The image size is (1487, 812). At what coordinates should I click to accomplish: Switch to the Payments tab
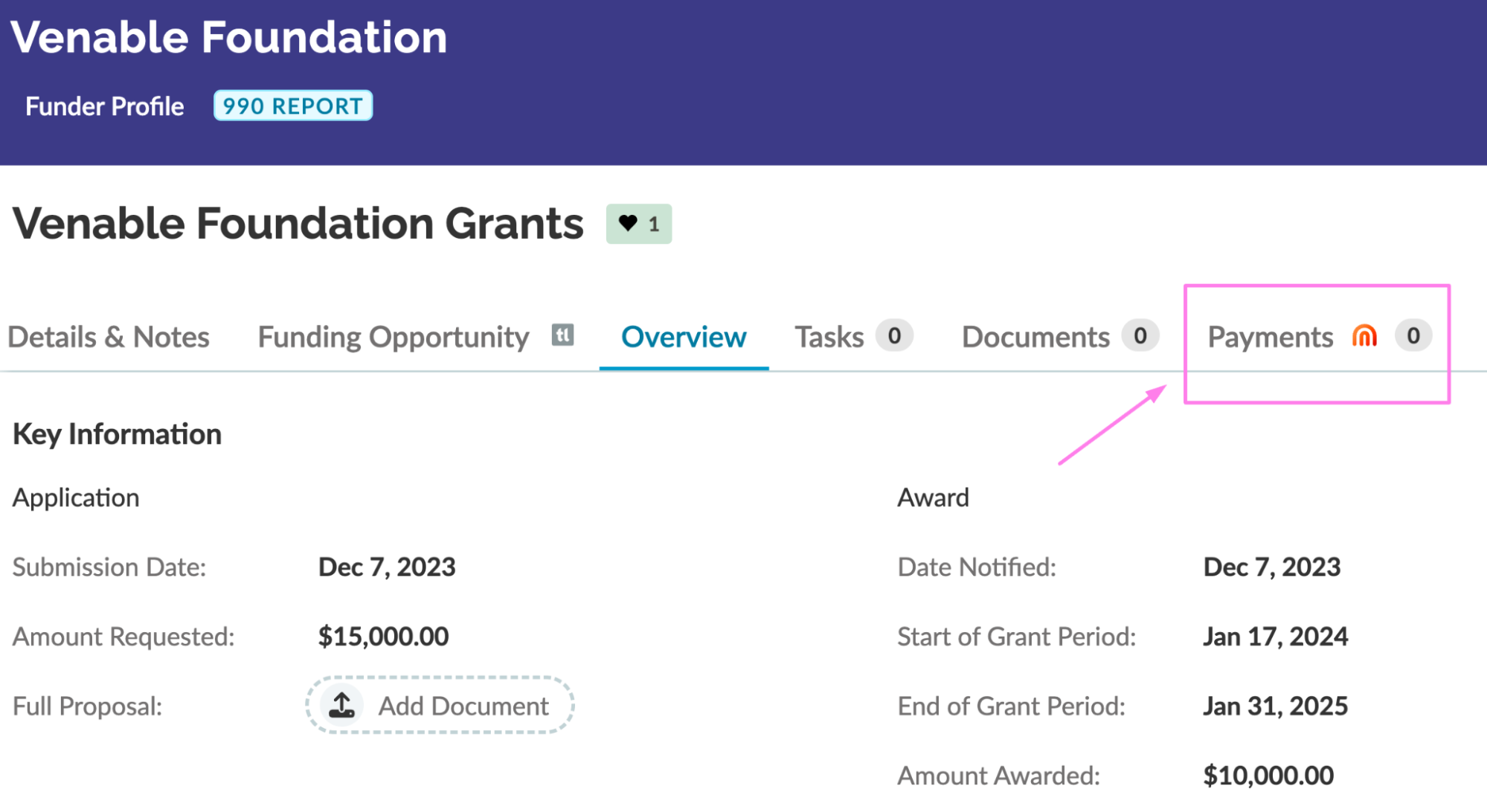click(1270, 338)
